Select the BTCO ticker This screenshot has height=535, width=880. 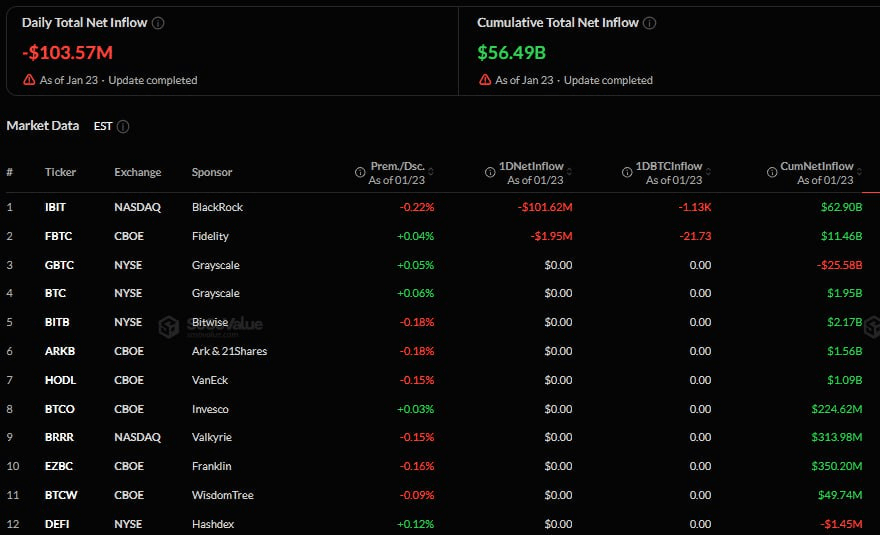coord(59,409)
